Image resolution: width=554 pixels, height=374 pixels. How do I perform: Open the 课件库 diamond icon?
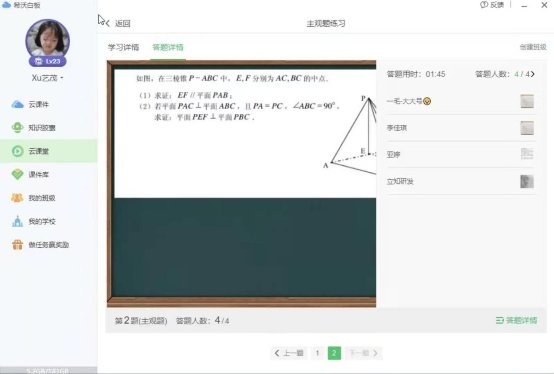pyautogui.click(x=17, y=174)
